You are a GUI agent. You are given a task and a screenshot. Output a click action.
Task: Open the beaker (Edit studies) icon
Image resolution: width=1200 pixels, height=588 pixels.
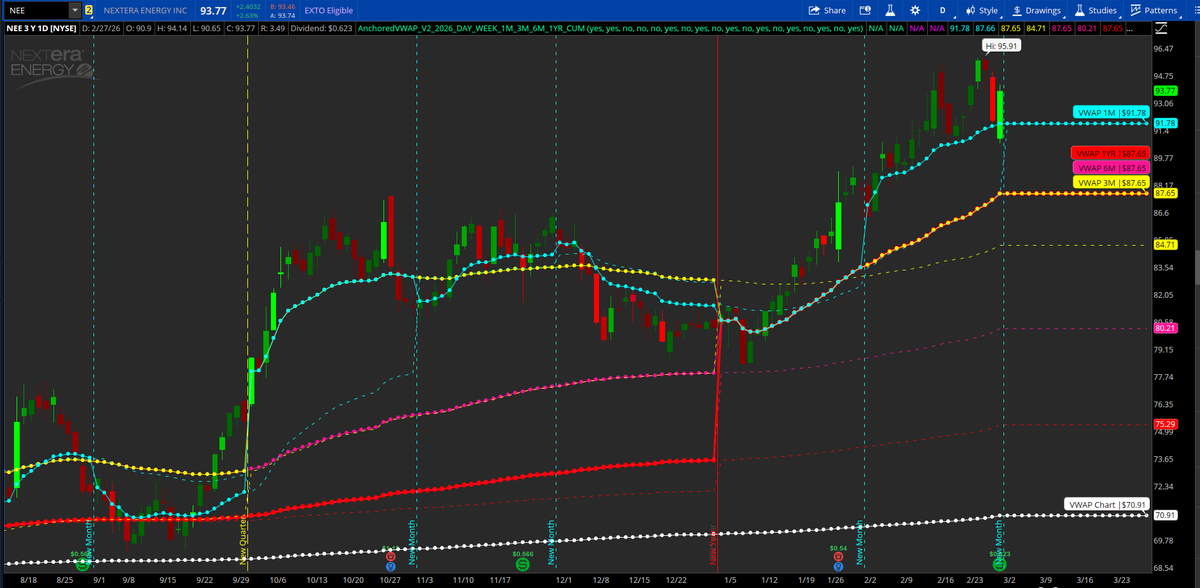(891, 10)
